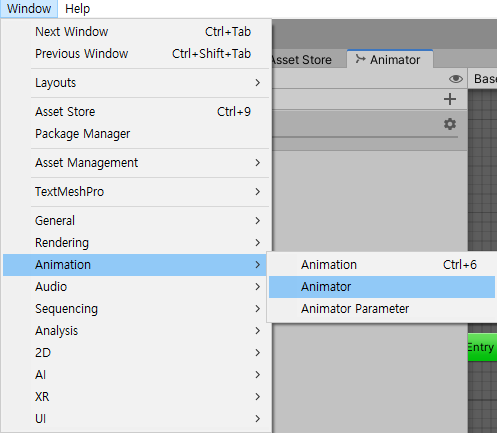Open Animation window with Ctrl+6 entry
This screenshot has width=497, height=433.
tap(382, 265)
